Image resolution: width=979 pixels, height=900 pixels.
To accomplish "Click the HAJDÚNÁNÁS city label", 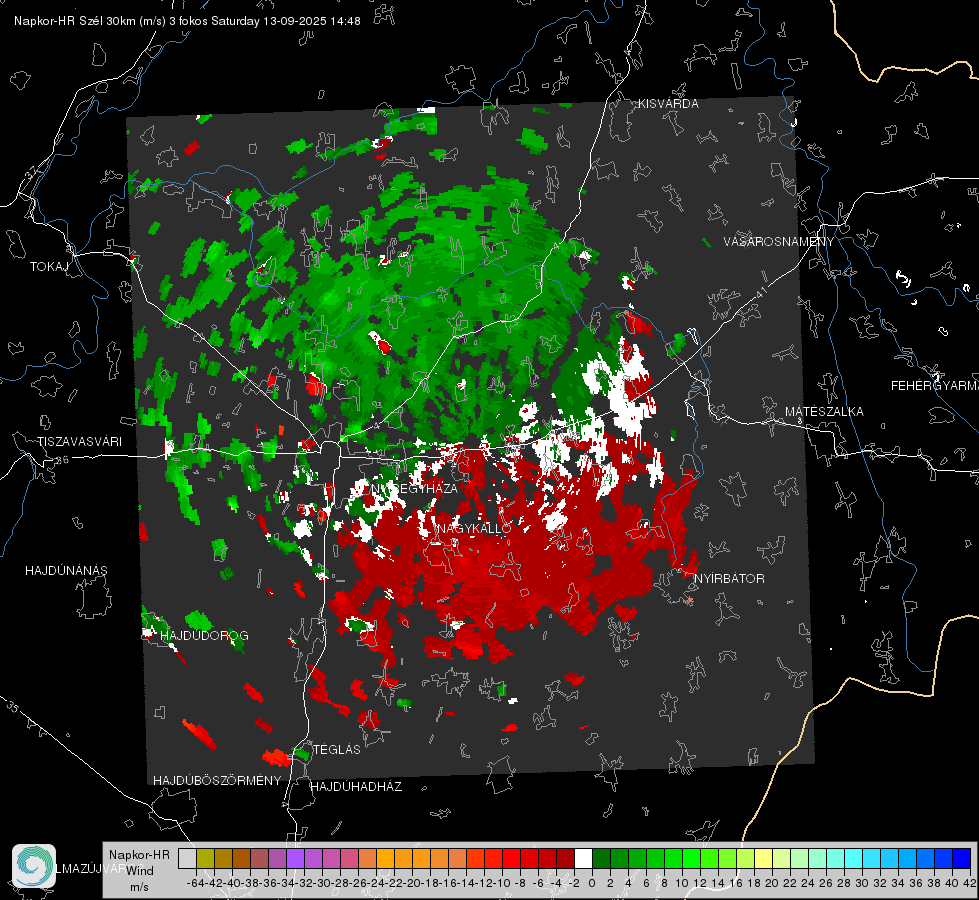I will tap(66, 570).
